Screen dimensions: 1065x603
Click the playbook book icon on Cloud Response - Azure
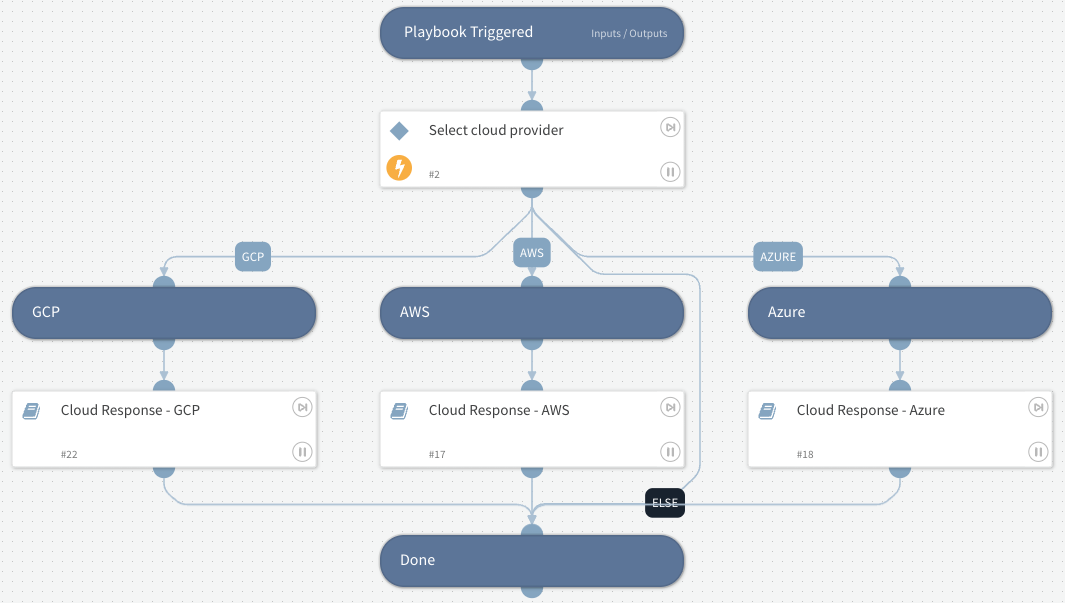pyautogui.click(x=768, y=411)
